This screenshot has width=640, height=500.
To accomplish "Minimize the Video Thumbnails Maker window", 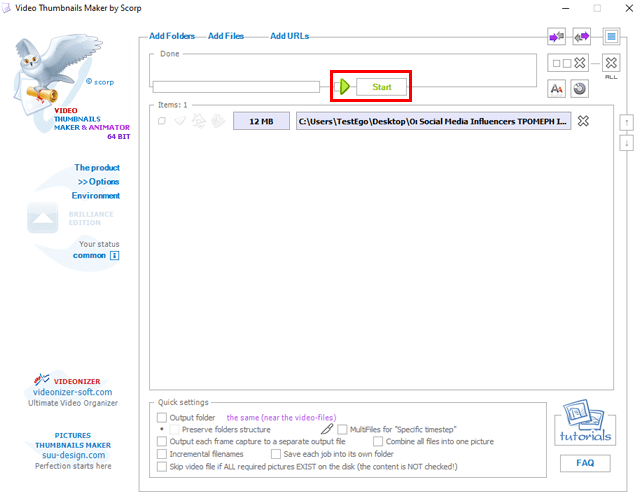I will click(x=565, y=8).
